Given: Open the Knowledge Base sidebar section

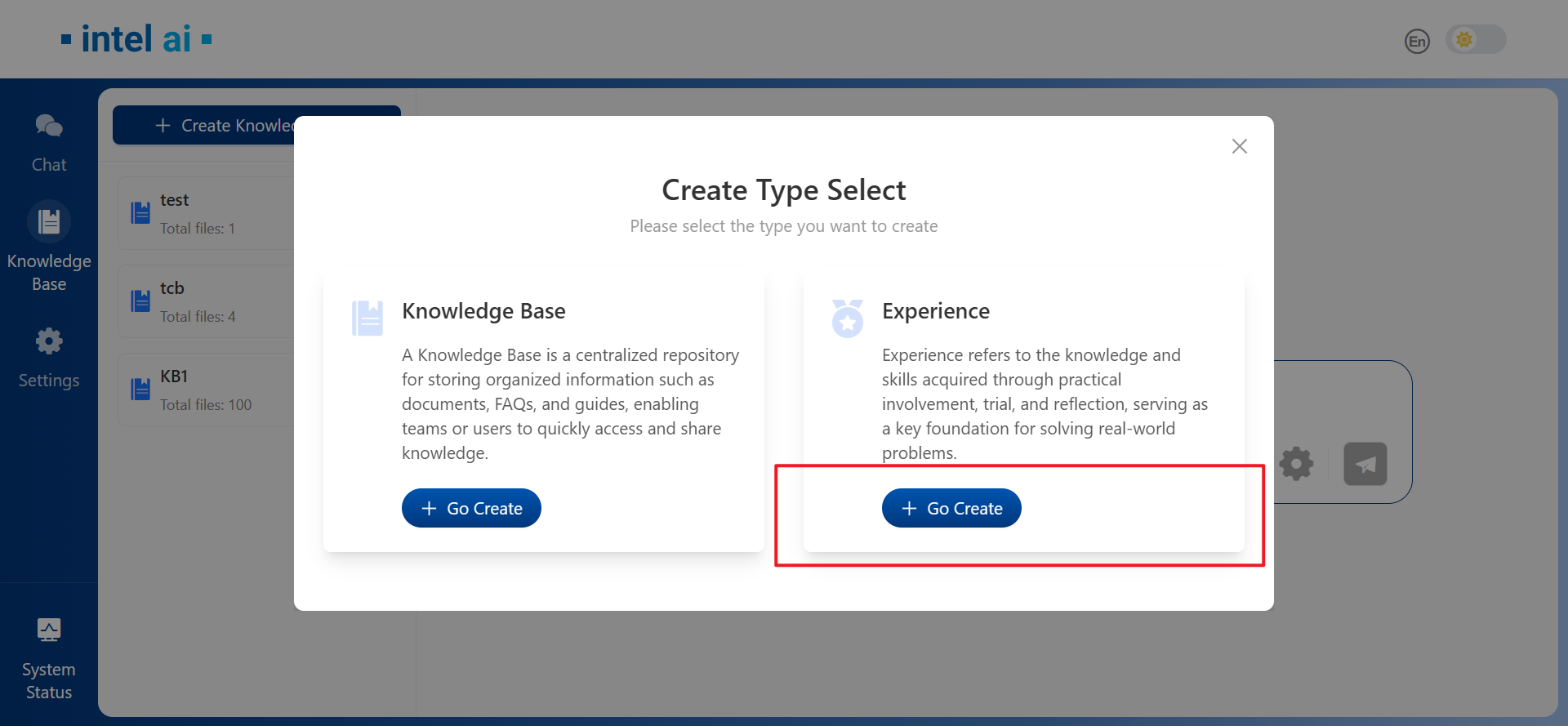Looking at the screenshot, I should point(49,245).
